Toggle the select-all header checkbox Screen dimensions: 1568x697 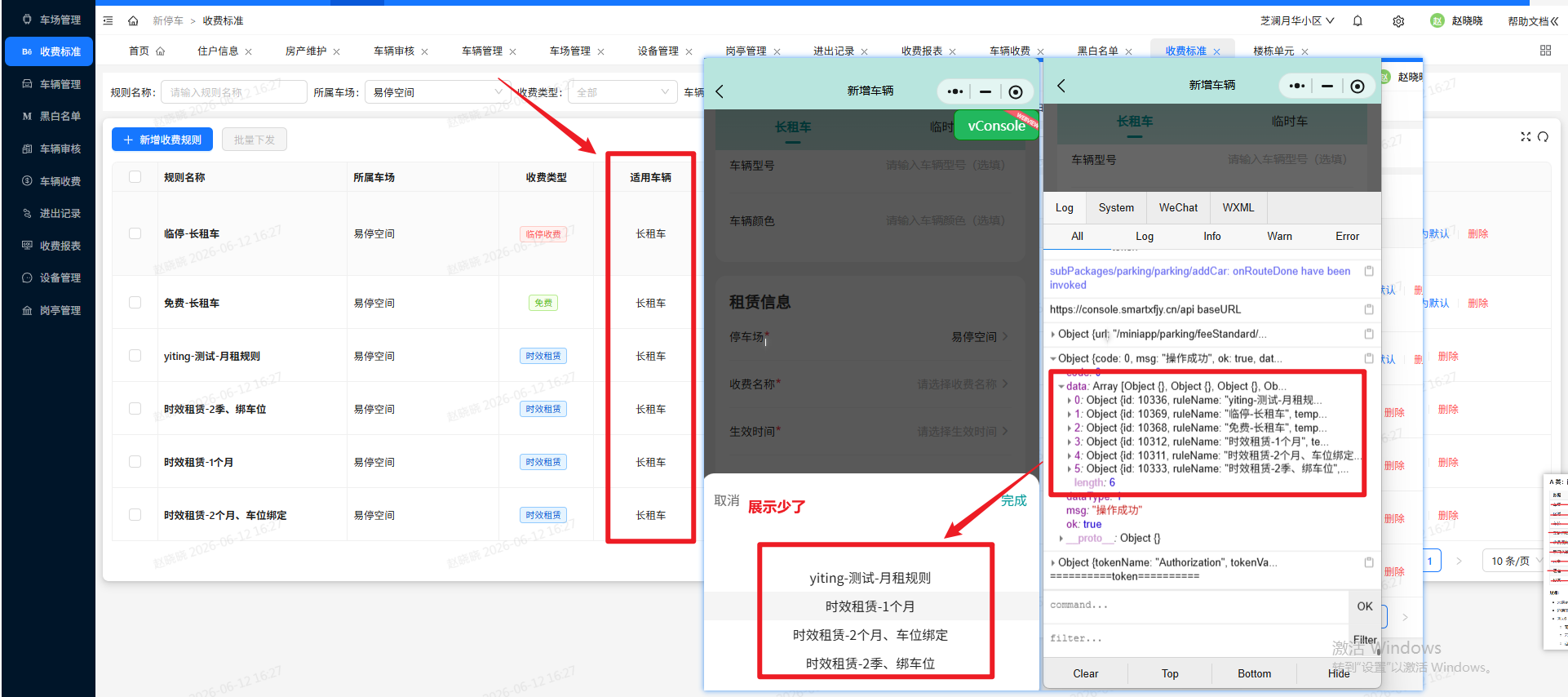pos(135,176)
